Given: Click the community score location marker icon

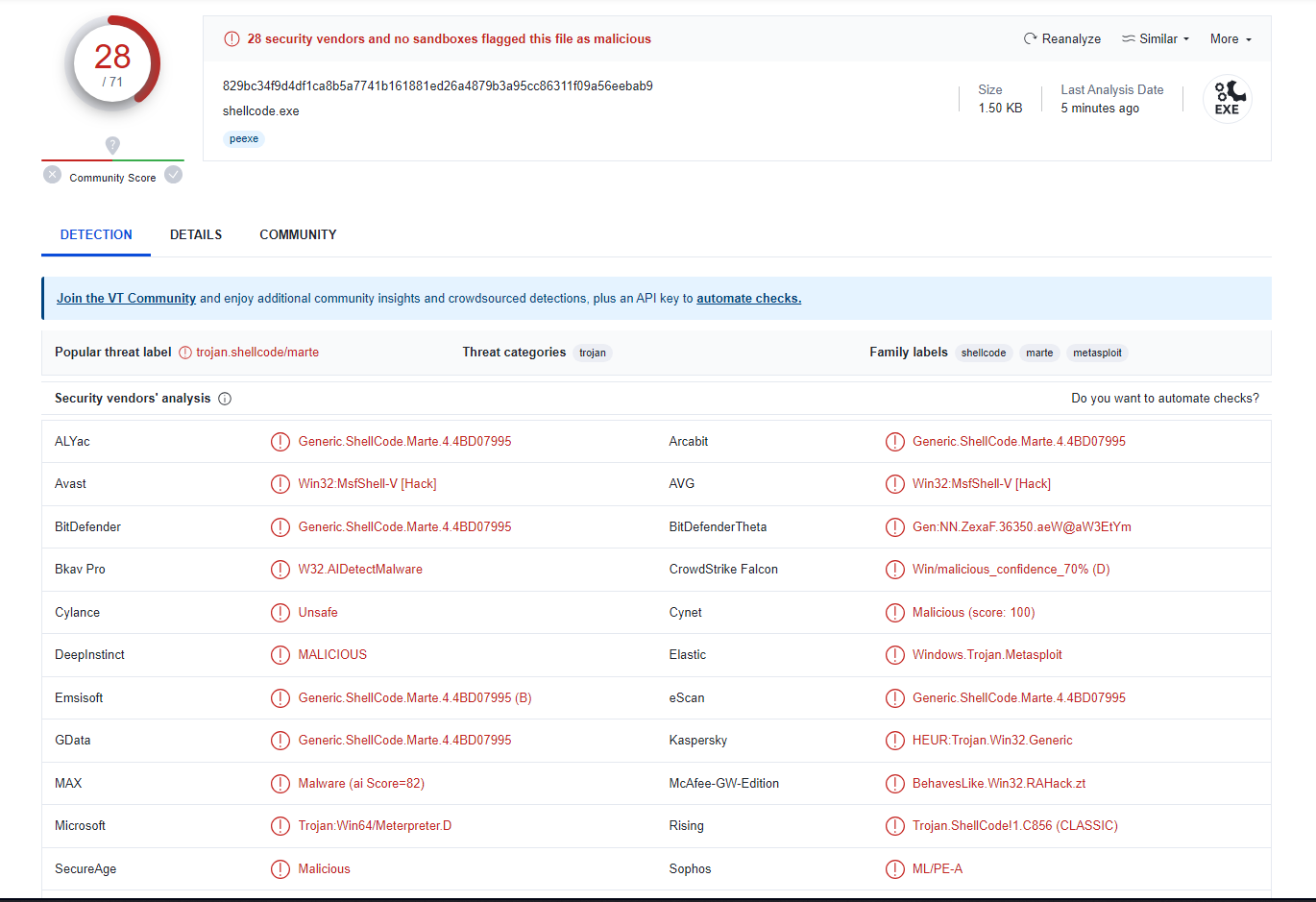Looking at the screenshot, I should (112, 145).
